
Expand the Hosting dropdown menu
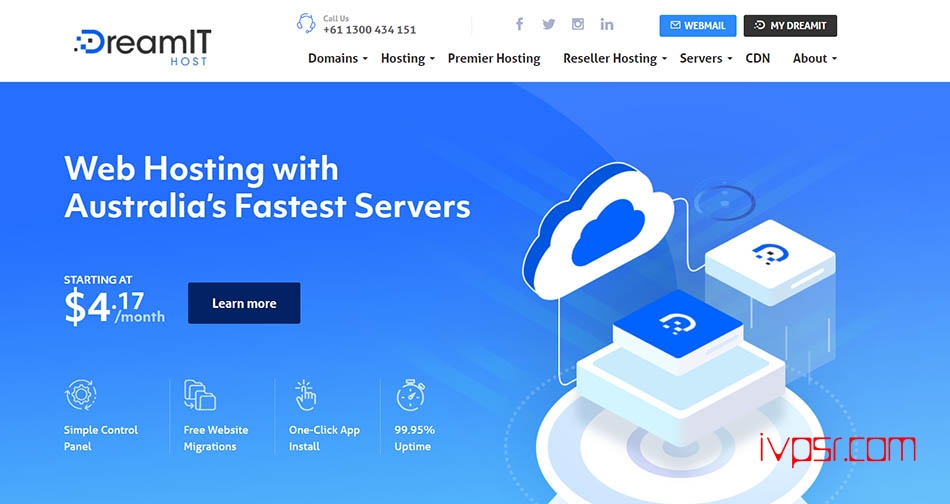click(x=408, y=58)
